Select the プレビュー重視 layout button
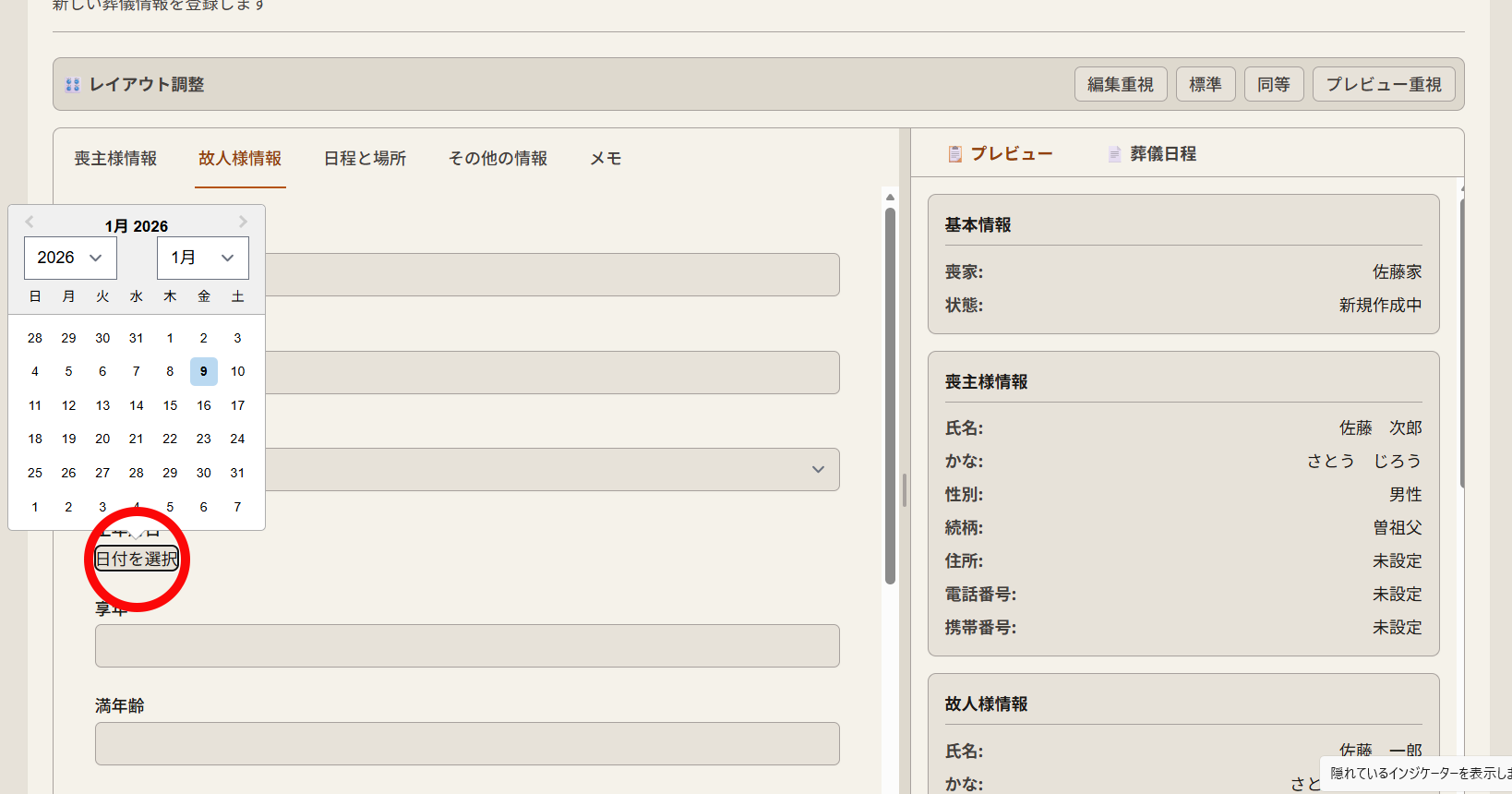This screenshot has height=794, width=1512. pyautogui.click(x=1383, y=85)
